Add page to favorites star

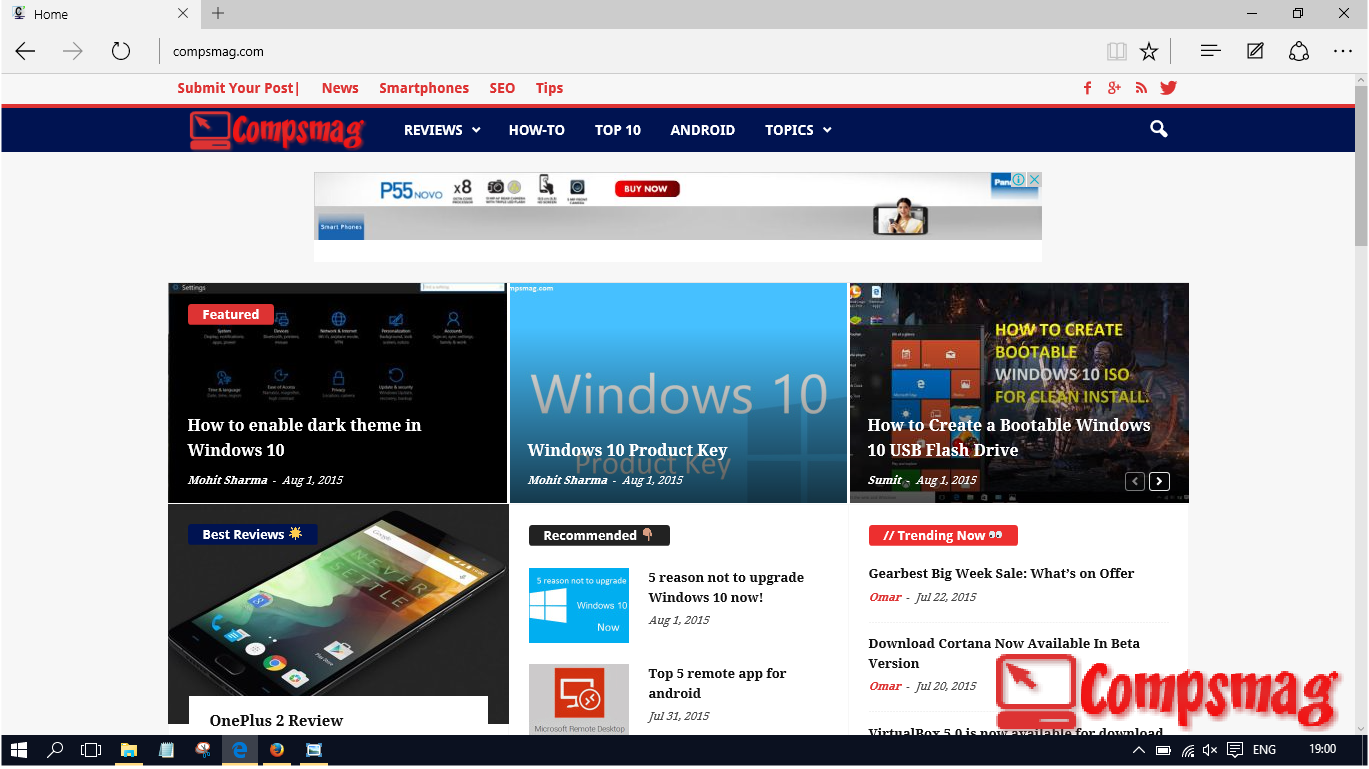(1149, 51)
